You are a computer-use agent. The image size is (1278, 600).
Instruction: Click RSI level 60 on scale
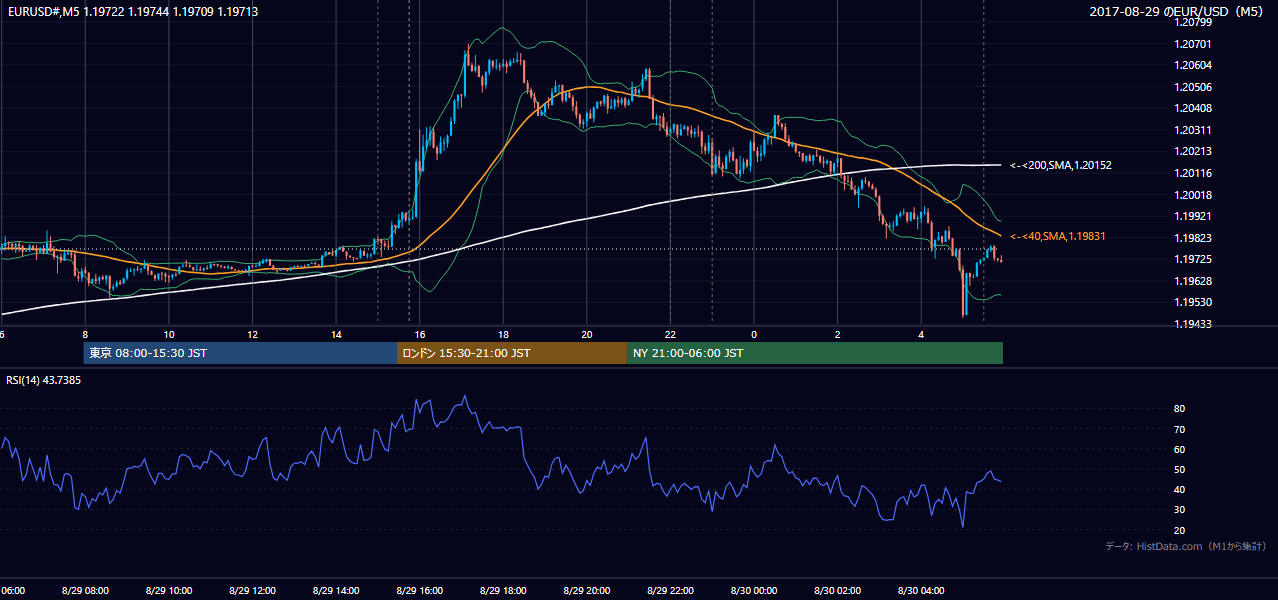[x=1180, y=450]
